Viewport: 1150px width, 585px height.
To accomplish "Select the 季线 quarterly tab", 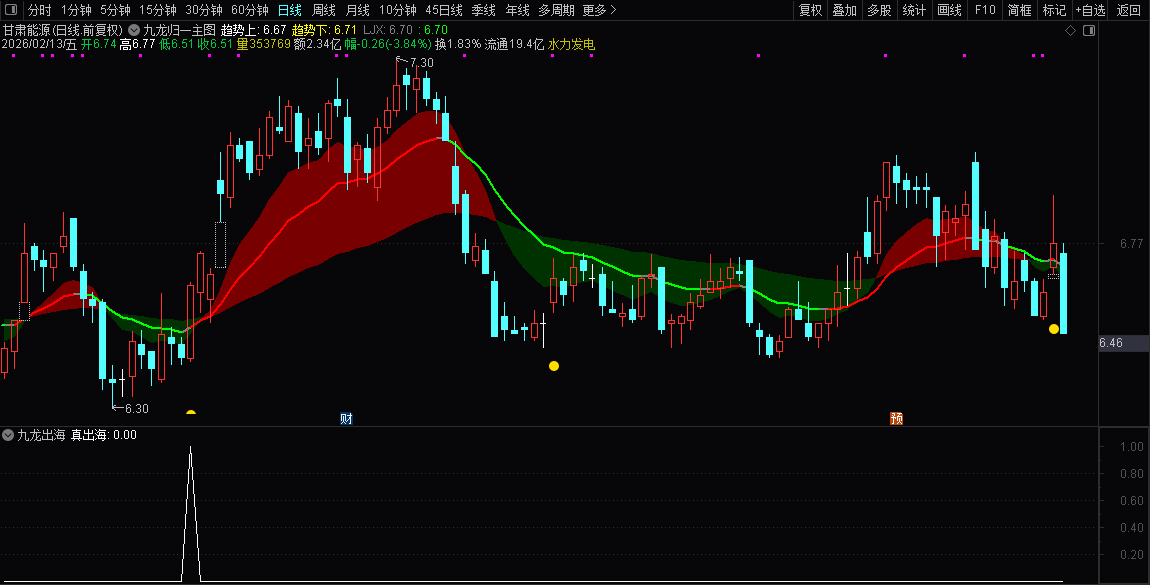I will coord(483,10).
